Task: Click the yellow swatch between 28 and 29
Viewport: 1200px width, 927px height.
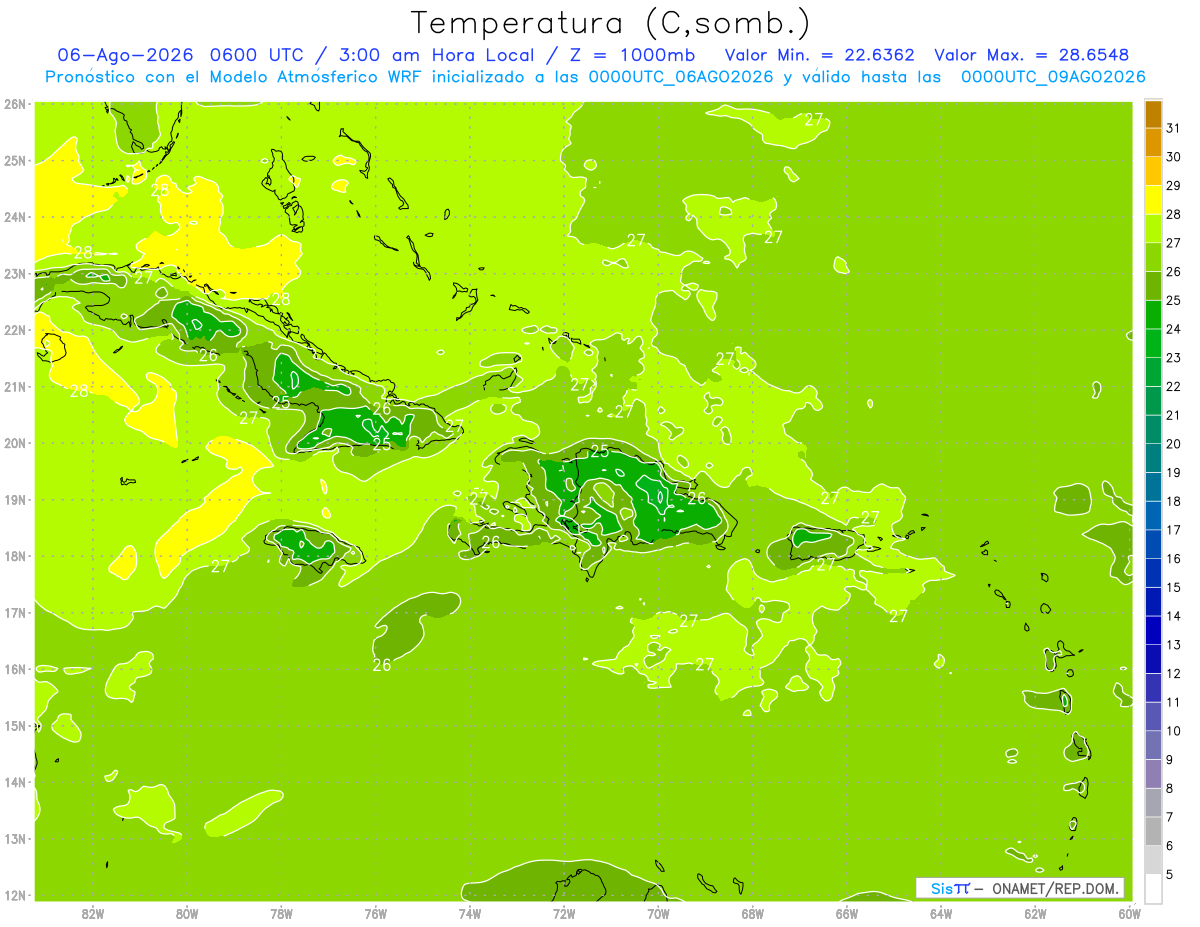Action: (x=1153, y=200)
